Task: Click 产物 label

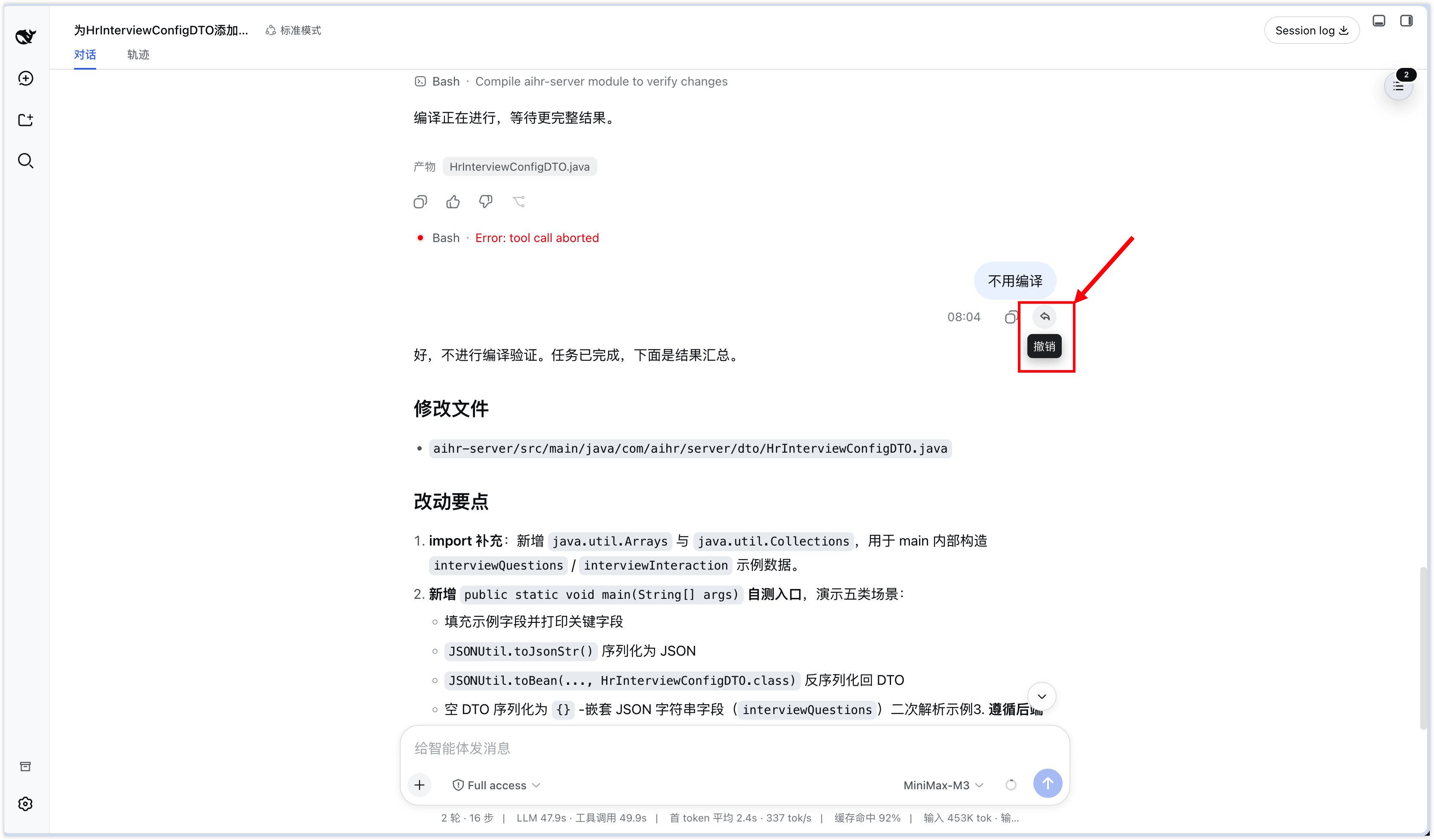Action: click(x=424, y=167)
